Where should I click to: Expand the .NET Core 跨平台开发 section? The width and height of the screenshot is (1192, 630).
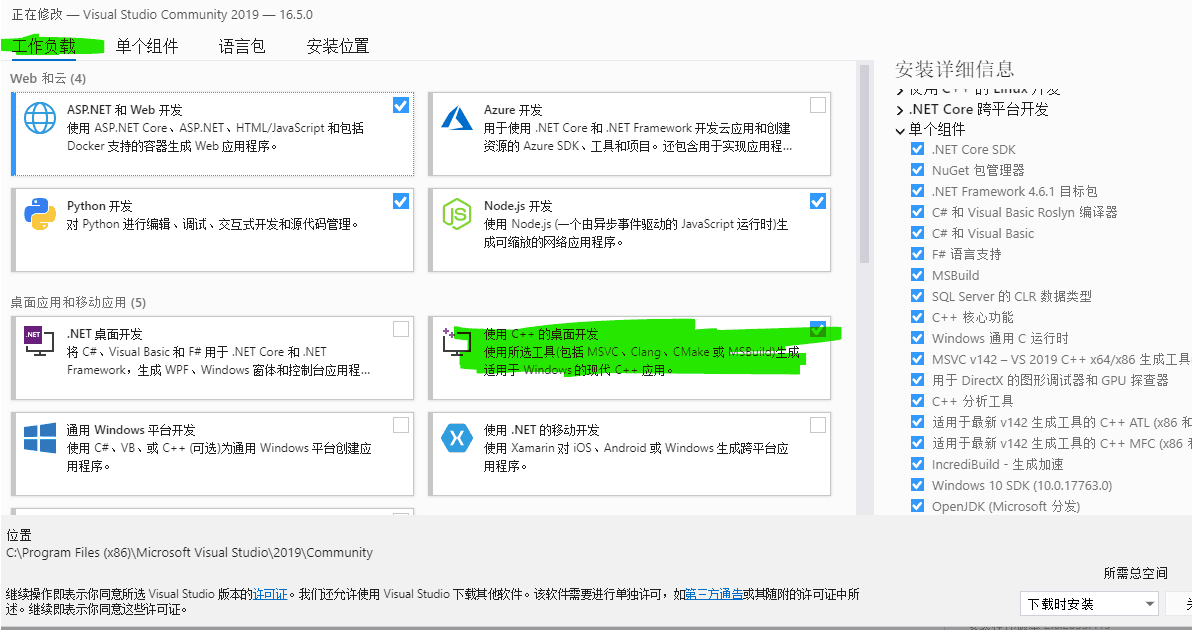point(900,110)
